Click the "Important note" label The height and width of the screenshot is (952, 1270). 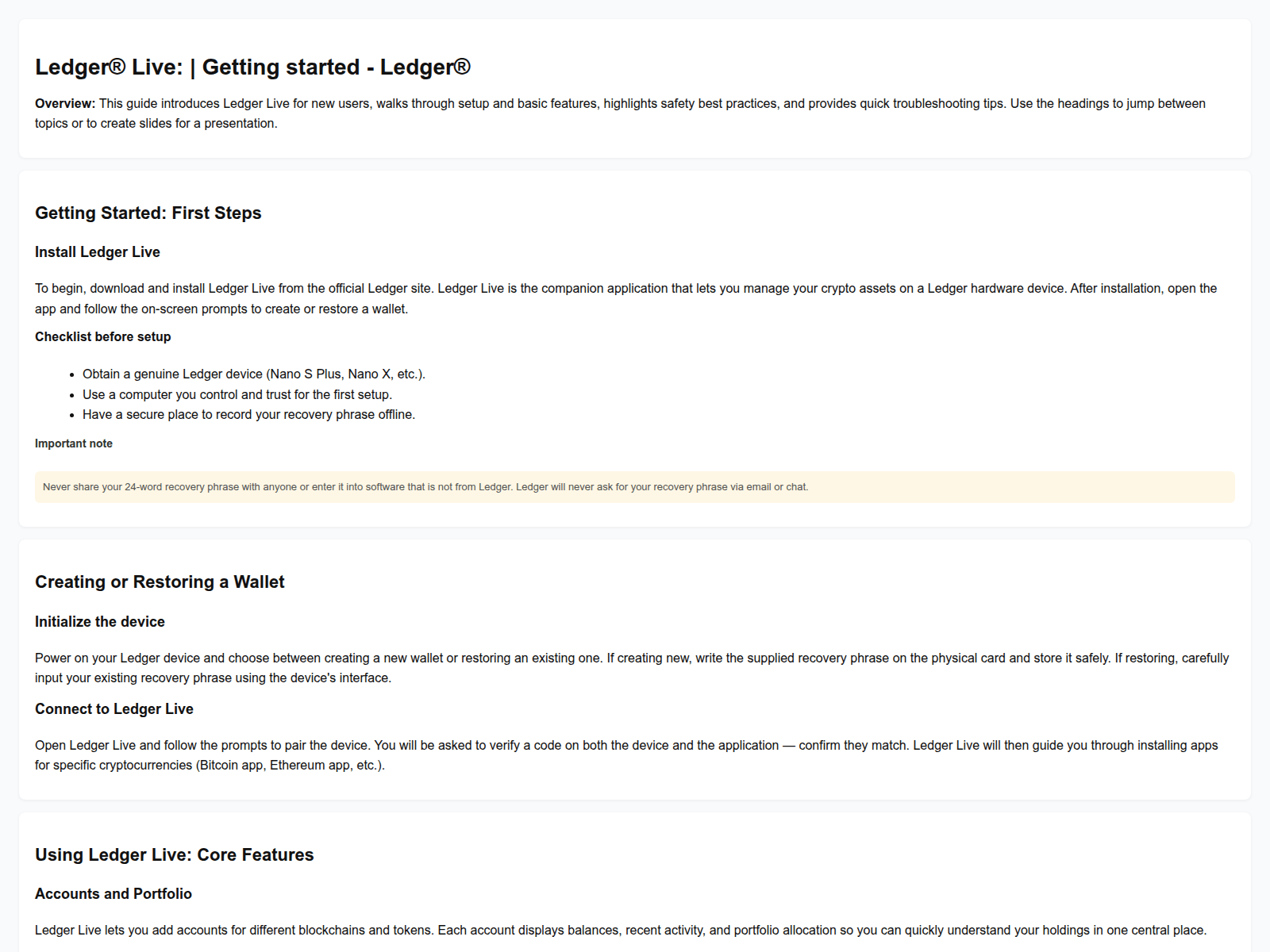74,443
